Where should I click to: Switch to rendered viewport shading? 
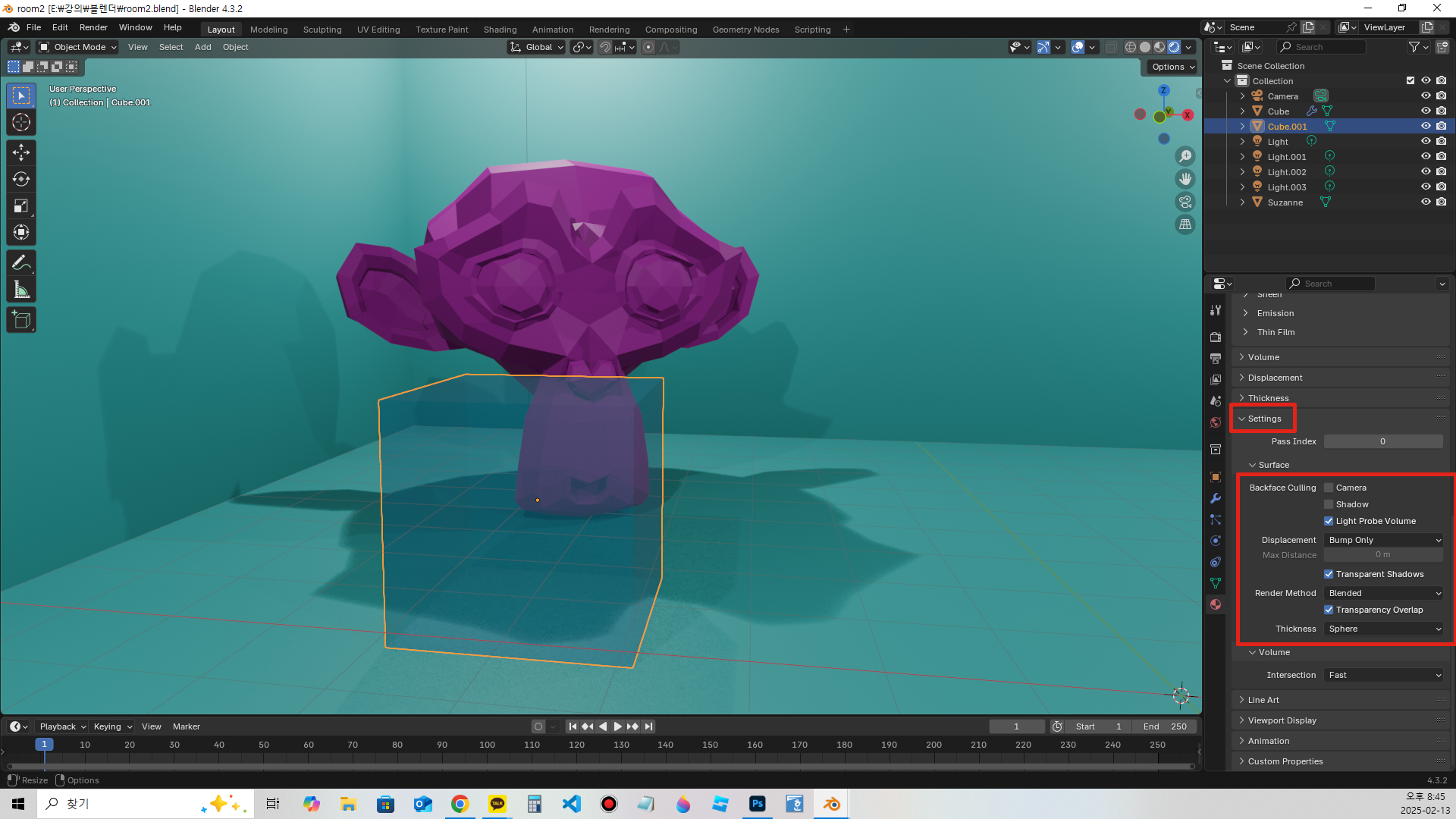pyautogui.click(x=1174, y=47)
